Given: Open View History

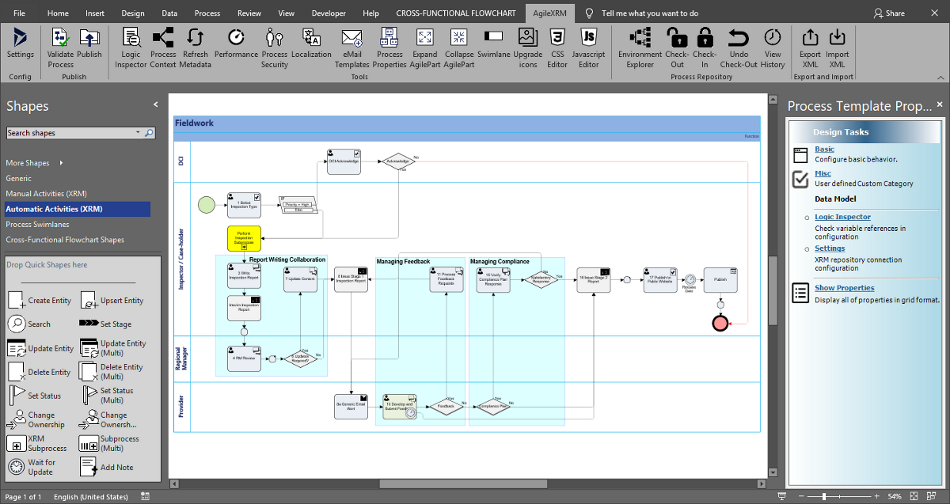Looking at the screenshot, I should 772,47.
